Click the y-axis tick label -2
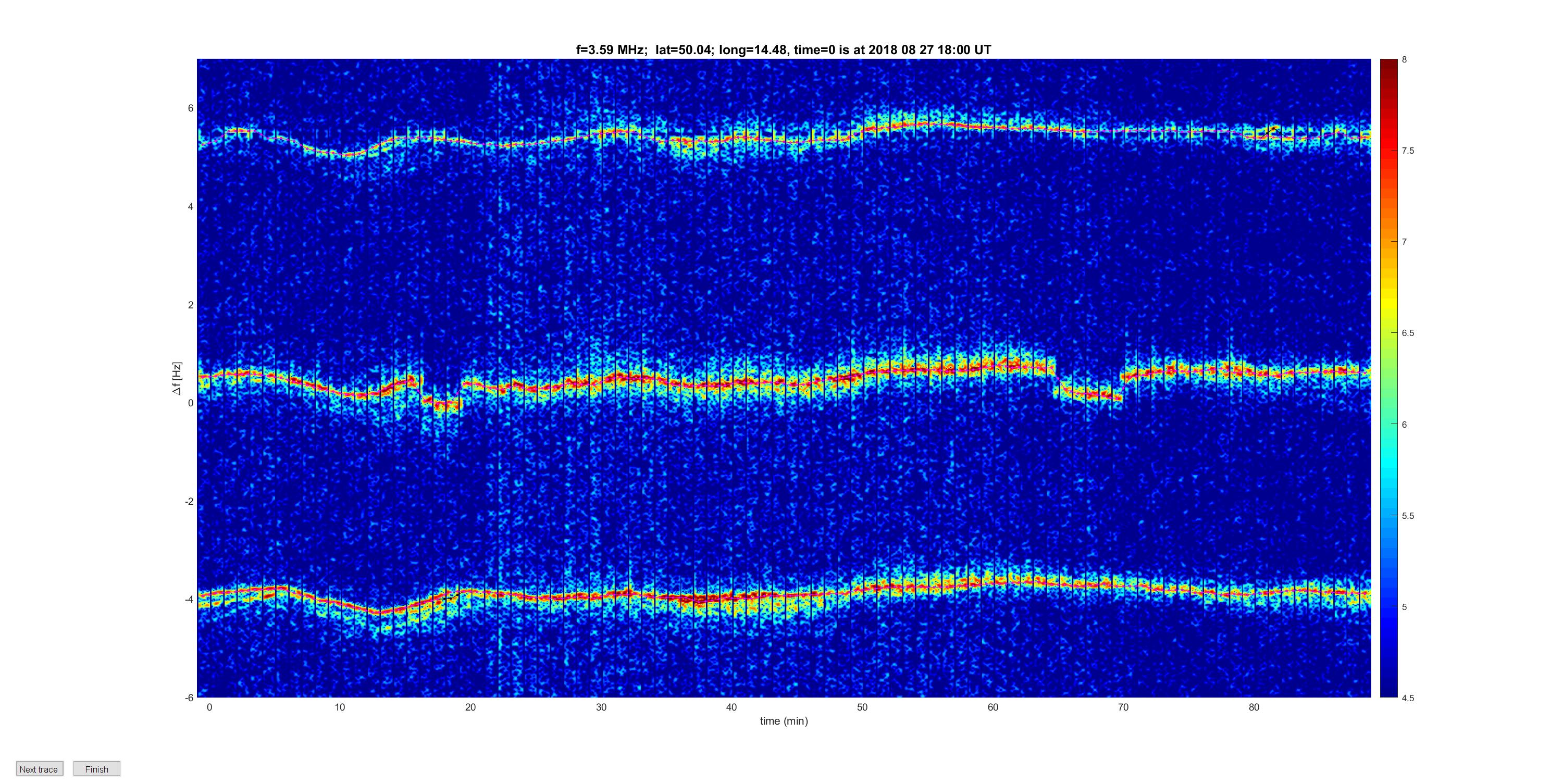 click(x=189, y=501)
